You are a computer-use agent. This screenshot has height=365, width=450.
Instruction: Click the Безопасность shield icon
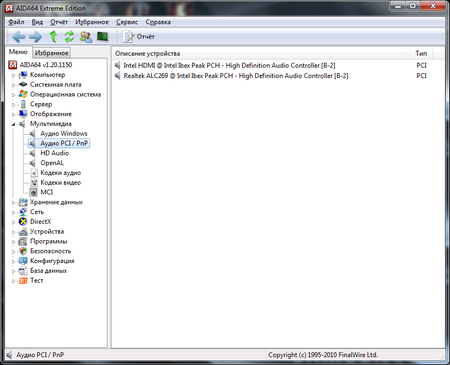pos(23,251)
